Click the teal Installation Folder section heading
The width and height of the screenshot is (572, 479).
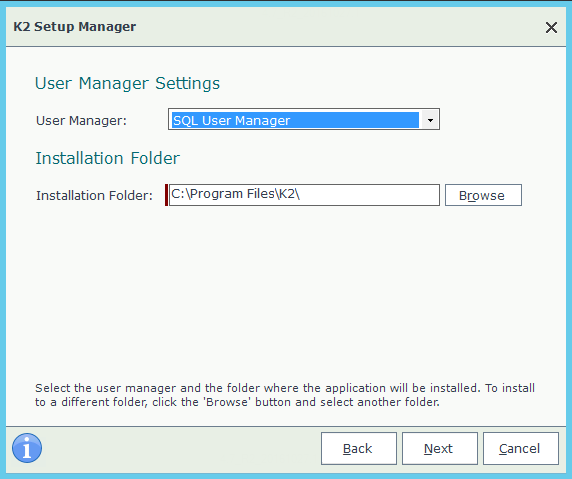108,158
